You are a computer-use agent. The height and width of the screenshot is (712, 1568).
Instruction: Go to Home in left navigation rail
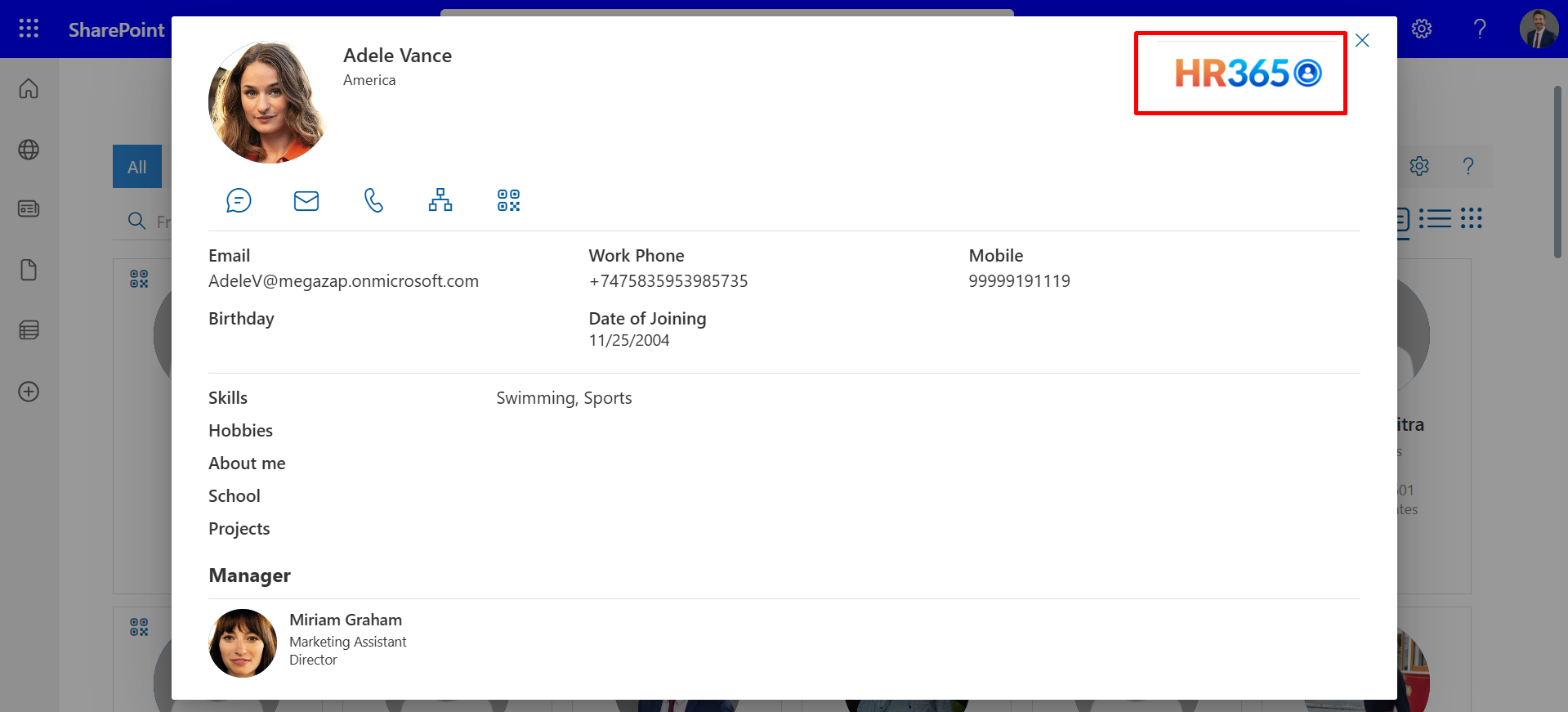29,88
